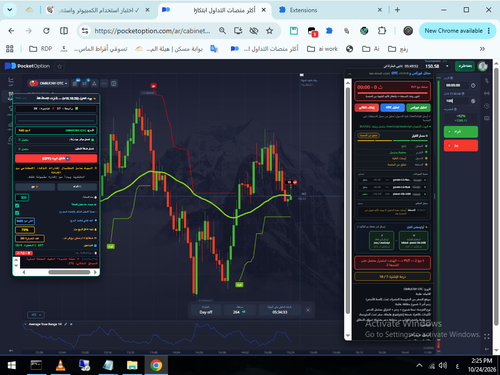Image resolution: width=500 pixels, height=375 pixels.
Task: Switch to the Extensions tab
Action: coord(331,10)
